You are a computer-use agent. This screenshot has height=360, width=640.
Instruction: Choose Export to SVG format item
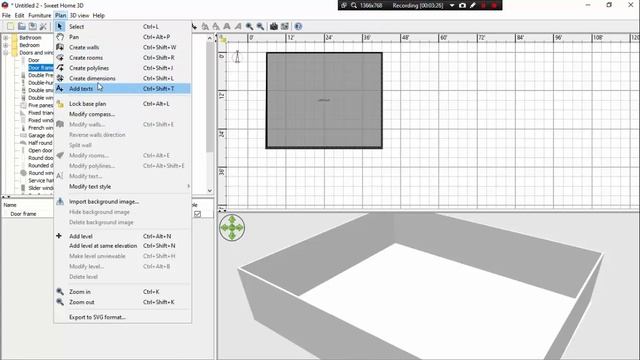click(122, 317)
